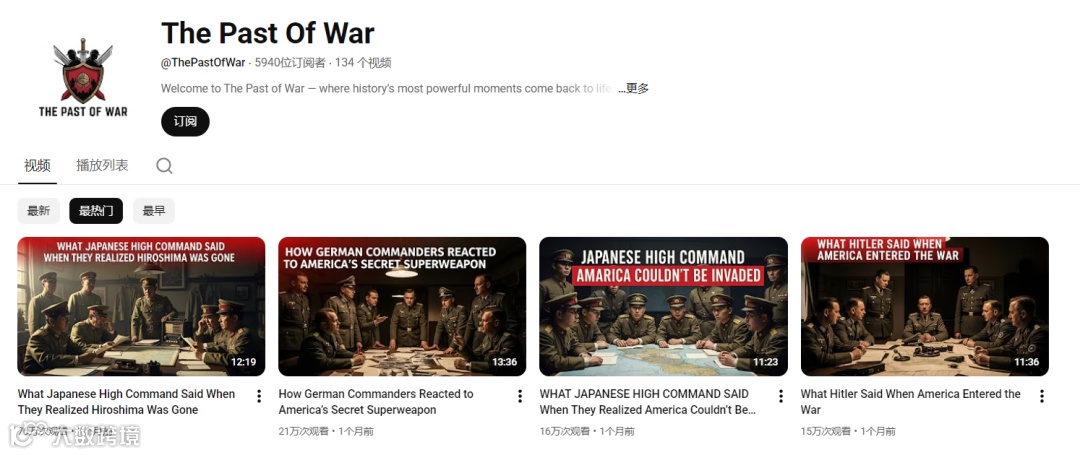
Task: Open three-dot menu for Hitler video
Action: coord(1042,396)
